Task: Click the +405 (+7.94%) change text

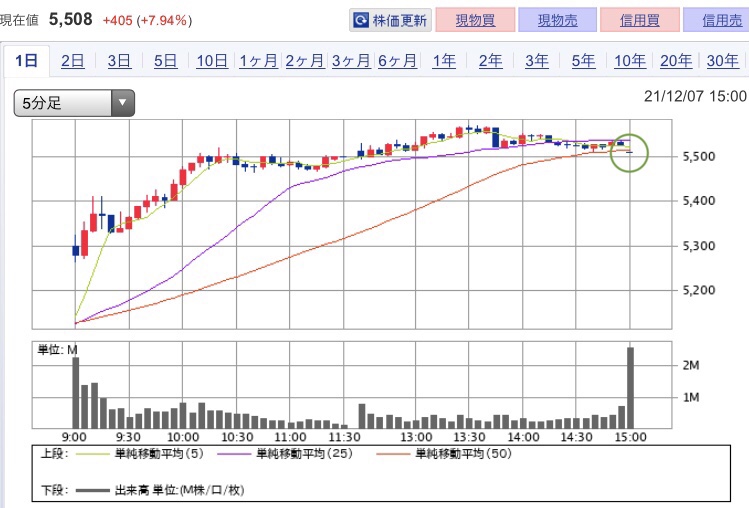Action: pos(147,21)
